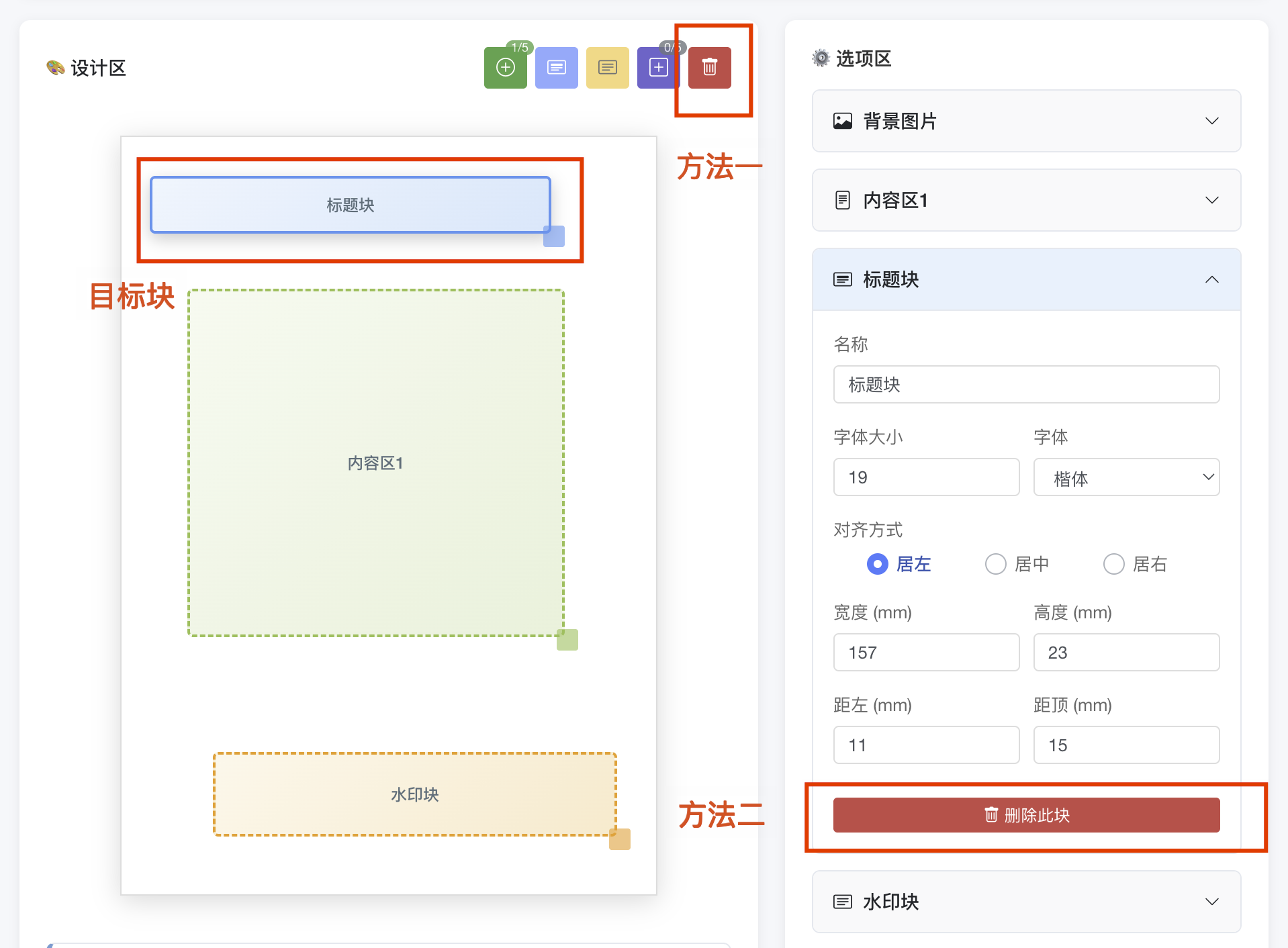This screenshot has width=1288, height=948.
Task: Select the 居中 alignment radio
Action: 995,564
